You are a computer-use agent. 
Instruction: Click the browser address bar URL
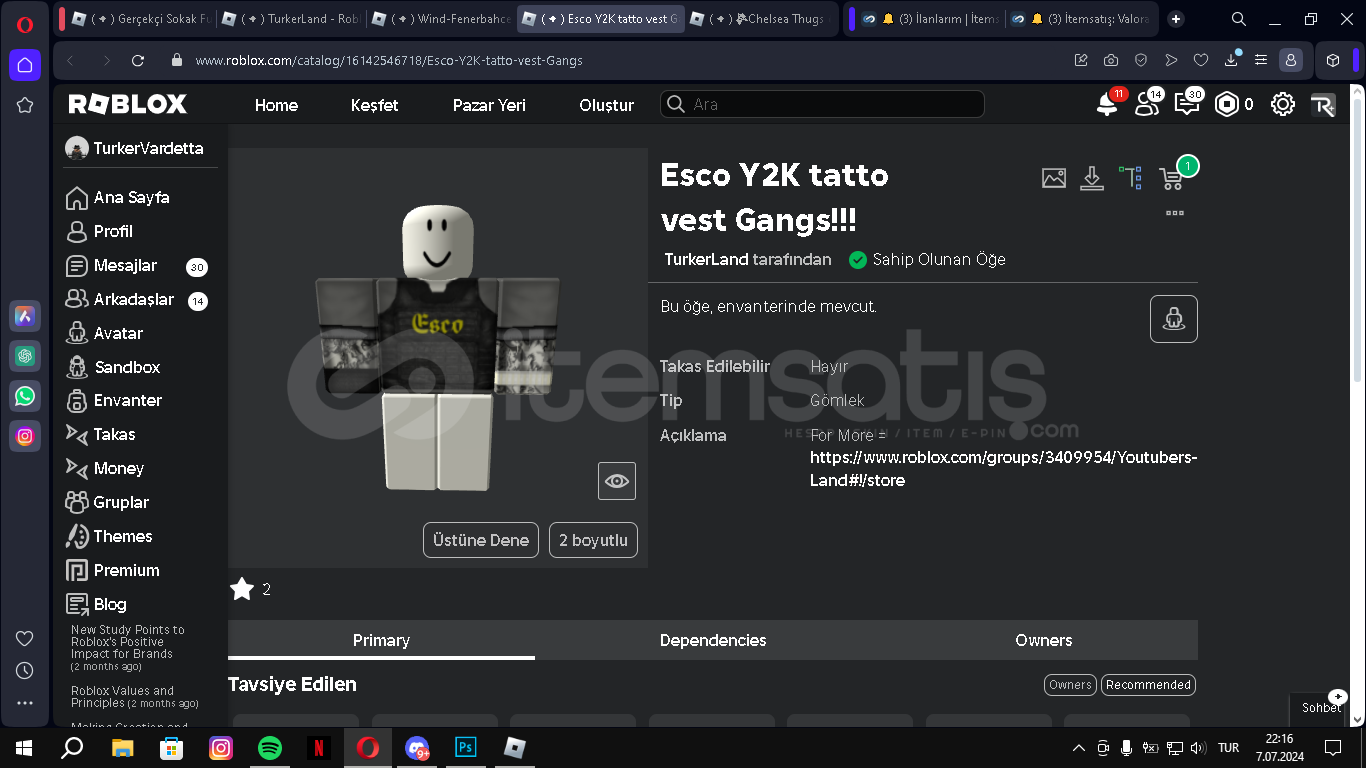point(389,60)
